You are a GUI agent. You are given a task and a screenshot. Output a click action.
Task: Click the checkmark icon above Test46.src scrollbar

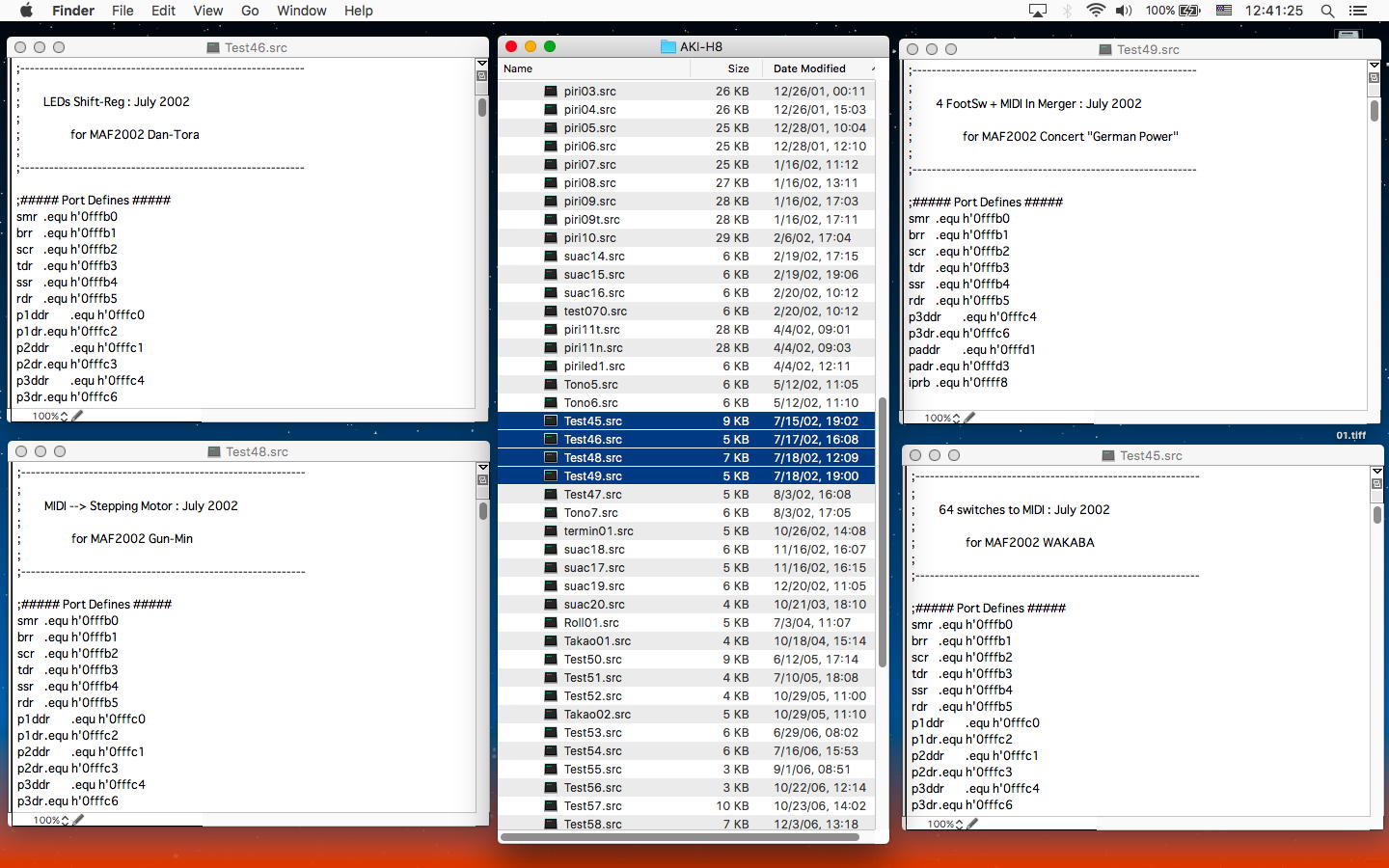click(x=482, y=76)
